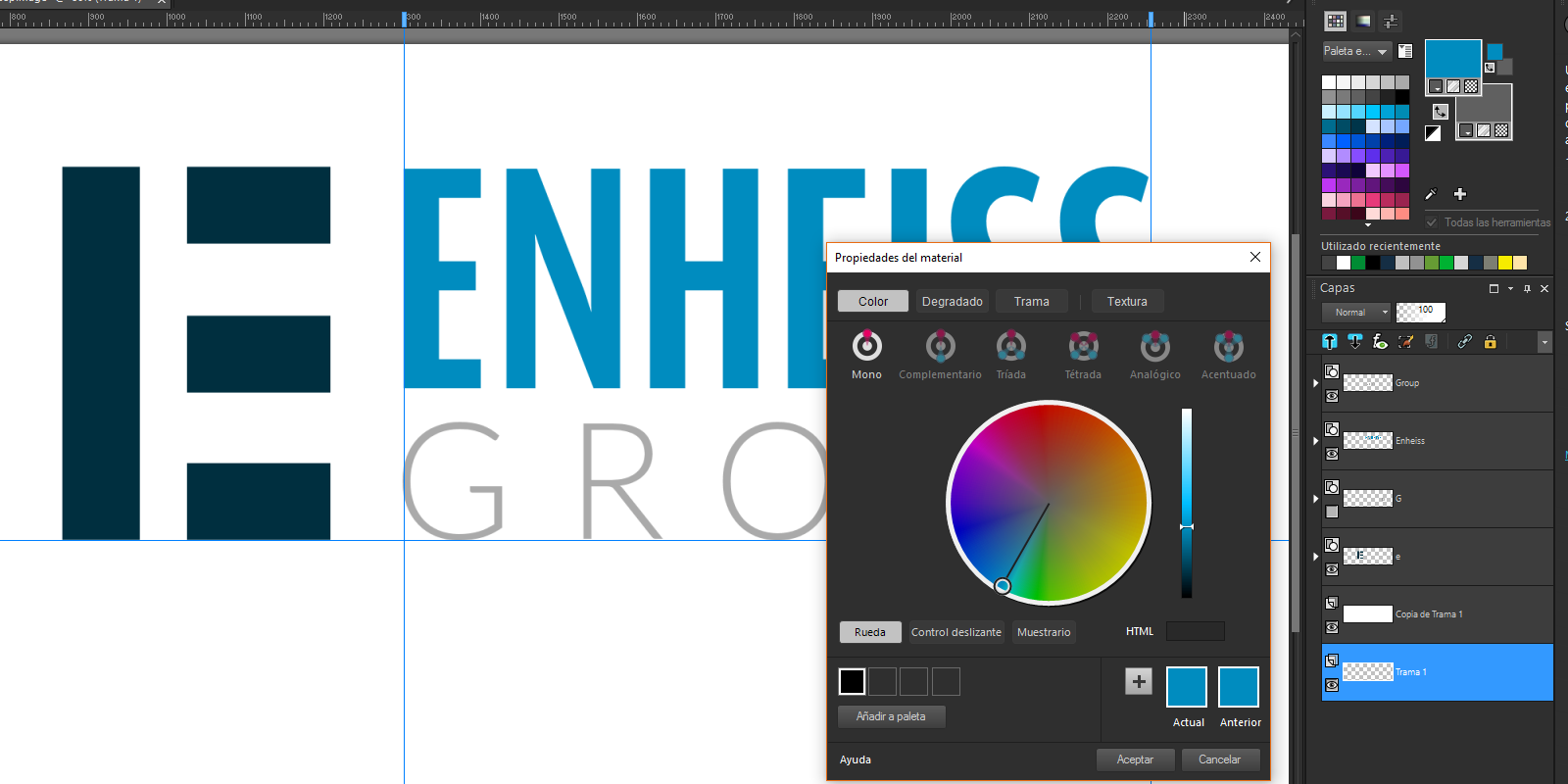Select the Complementario color harmony icon

click(940, 347)
